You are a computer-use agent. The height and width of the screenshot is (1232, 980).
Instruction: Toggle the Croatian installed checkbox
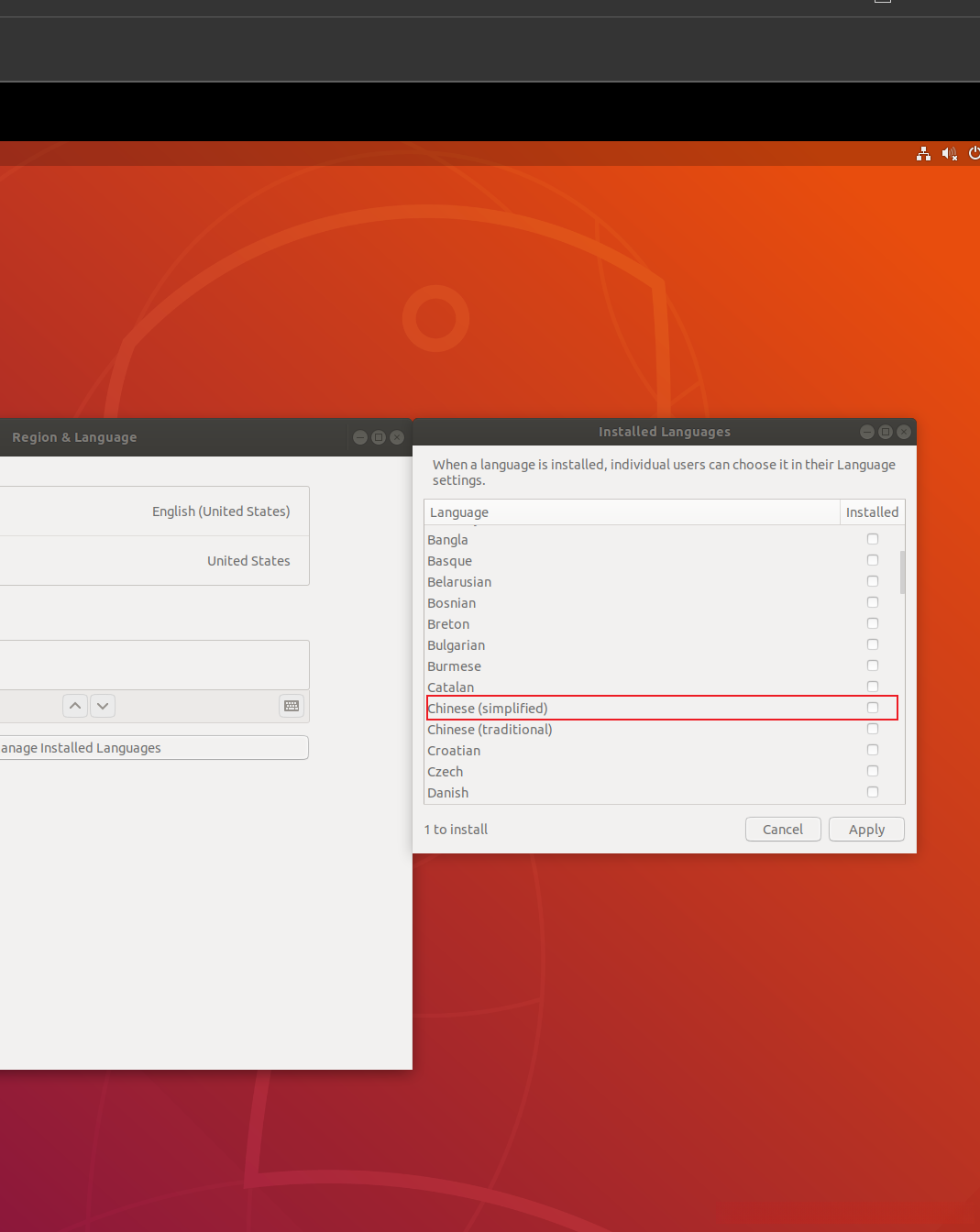pos(873,750)
